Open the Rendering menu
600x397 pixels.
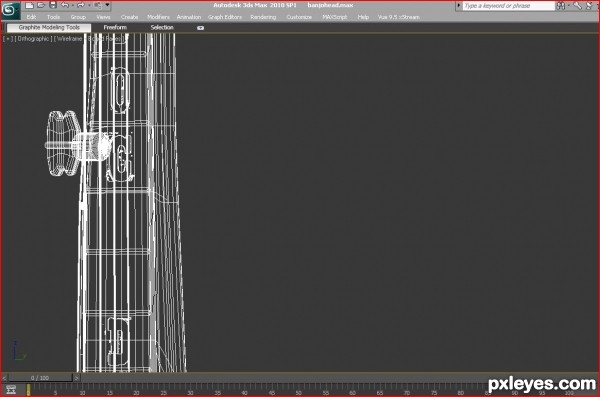click(263, 17)
